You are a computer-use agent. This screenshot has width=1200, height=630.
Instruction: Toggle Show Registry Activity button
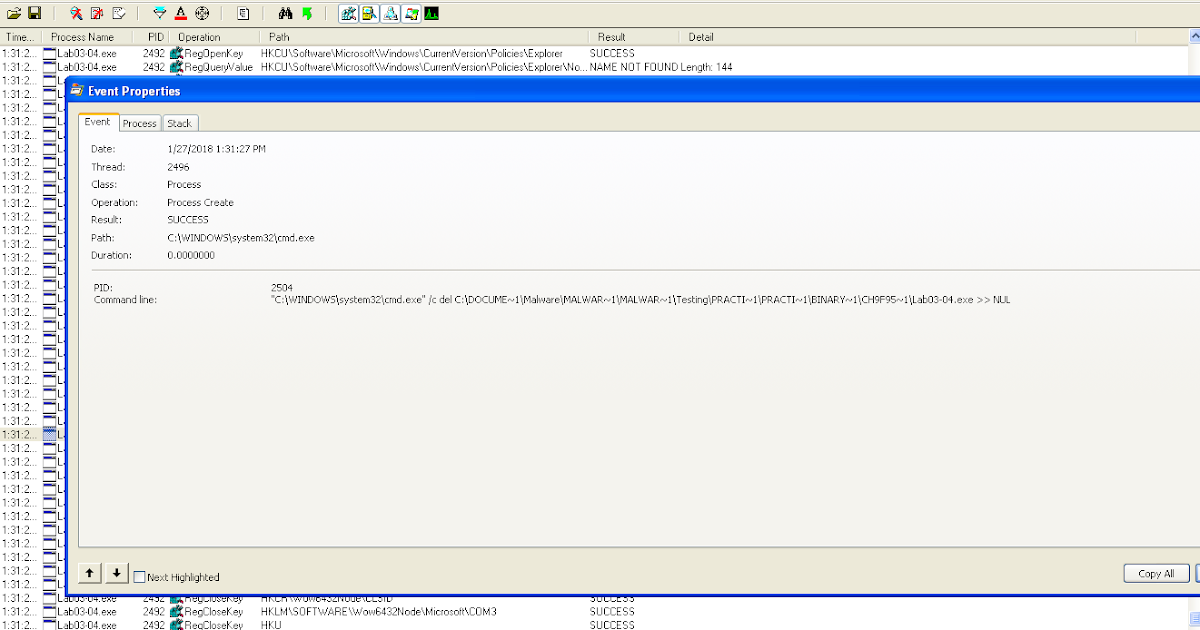point(348,13)
